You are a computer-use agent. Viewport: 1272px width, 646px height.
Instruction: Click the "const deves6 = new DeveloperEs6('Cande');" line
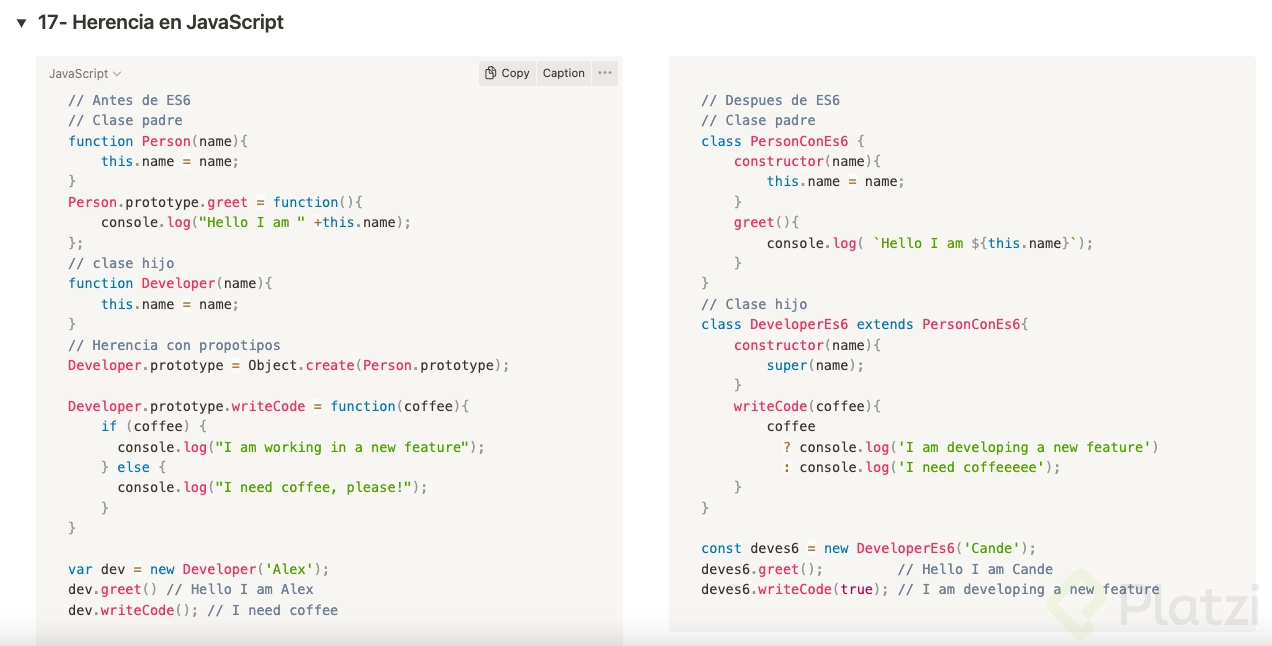(868, 548)
